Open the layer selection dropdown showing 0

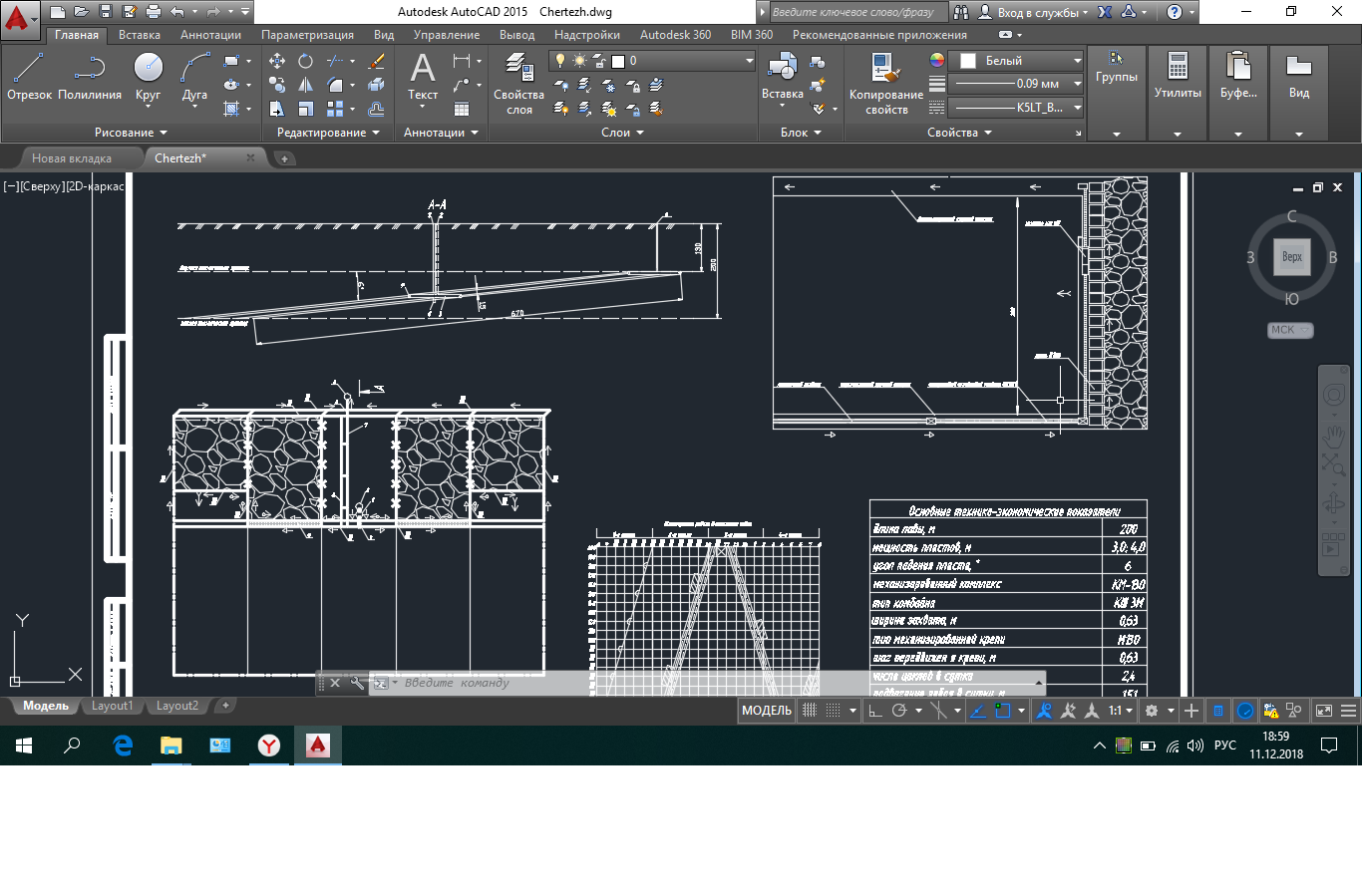pyautogui.click(x=652, y=61)
